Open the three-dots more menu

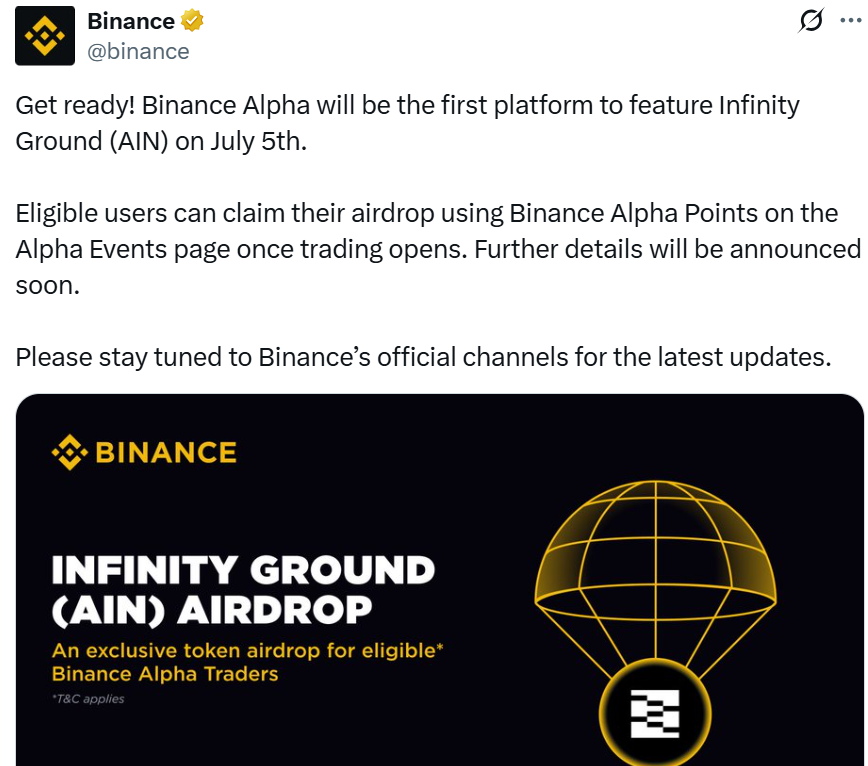850,20
